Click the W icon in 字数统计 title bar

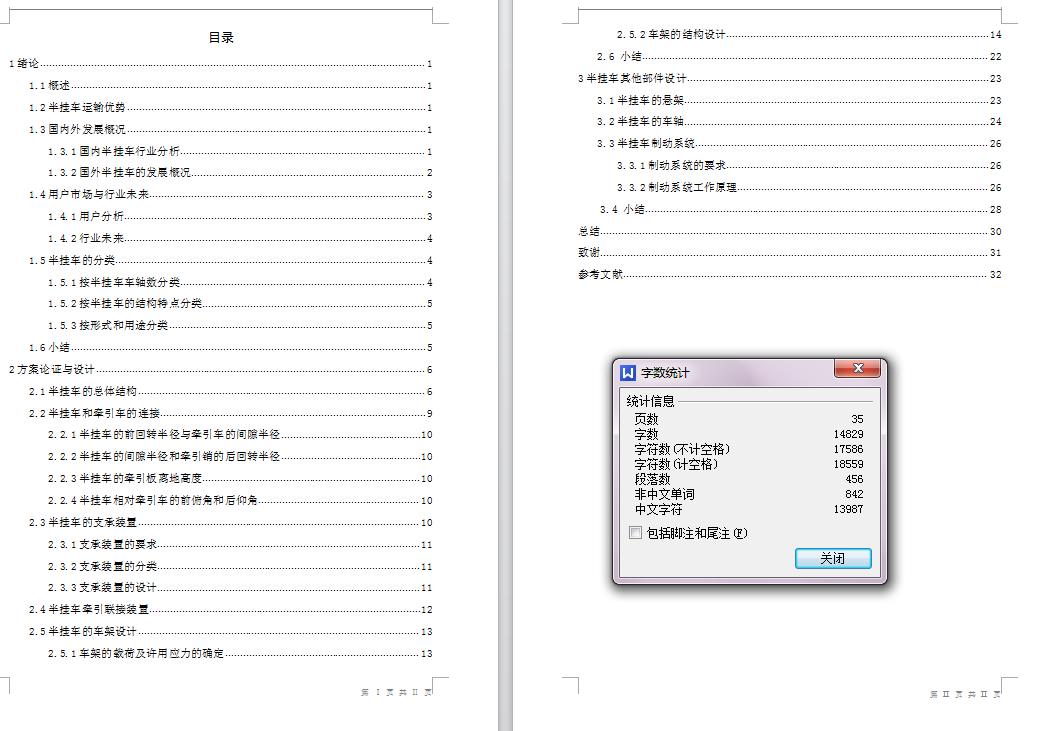[x=628, y=373]
